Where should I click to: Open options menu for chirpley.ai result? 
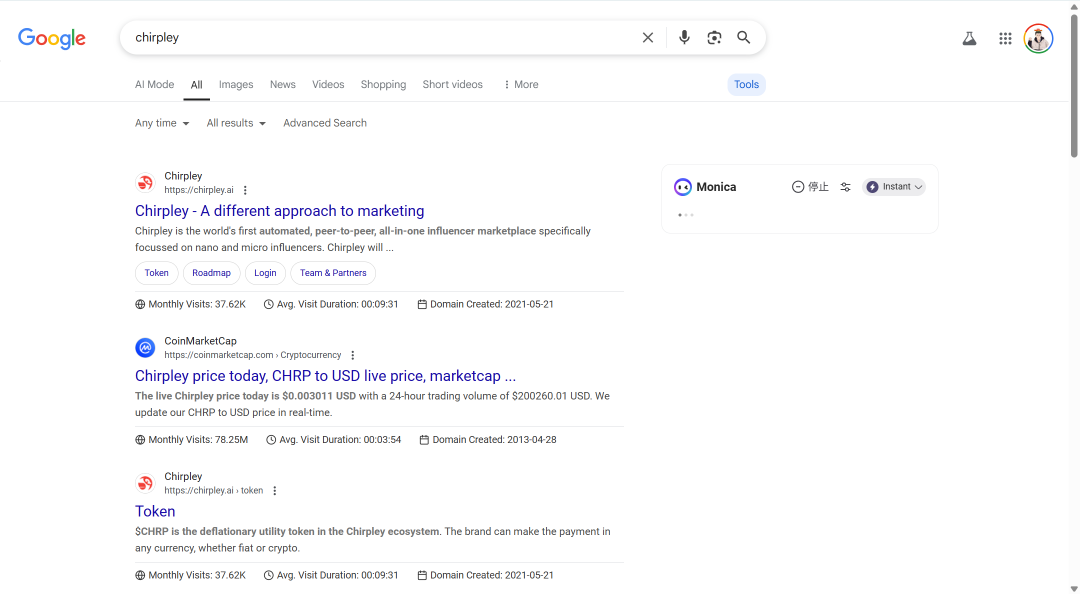(x=245, y=190)
